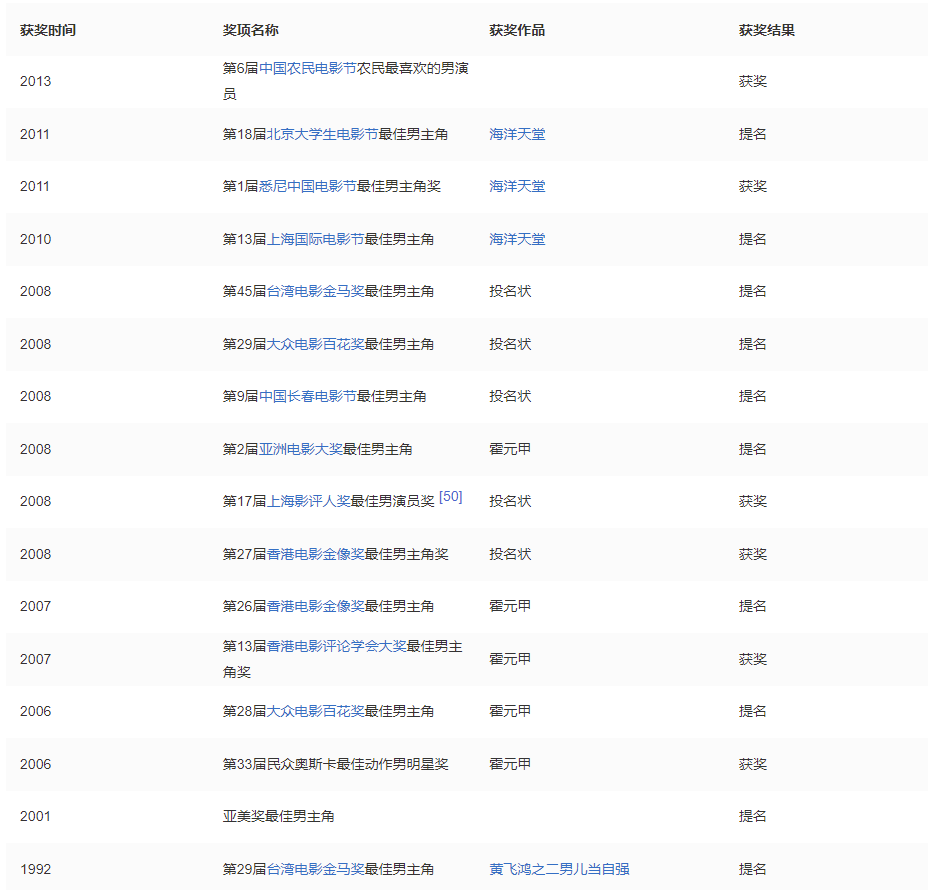This screenshot has height=890, width=935.
Task: Open 台湾电影金马奖 in the 1992 row
Action: [314, 869]
